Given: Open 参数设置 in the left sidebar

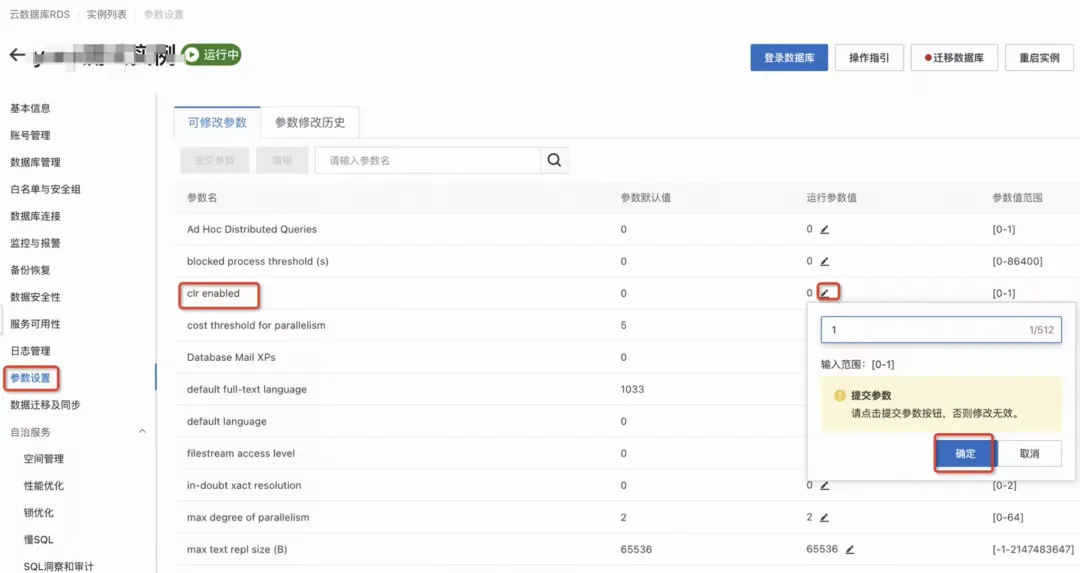Looking at the screenshot, I should click(30, 378).
